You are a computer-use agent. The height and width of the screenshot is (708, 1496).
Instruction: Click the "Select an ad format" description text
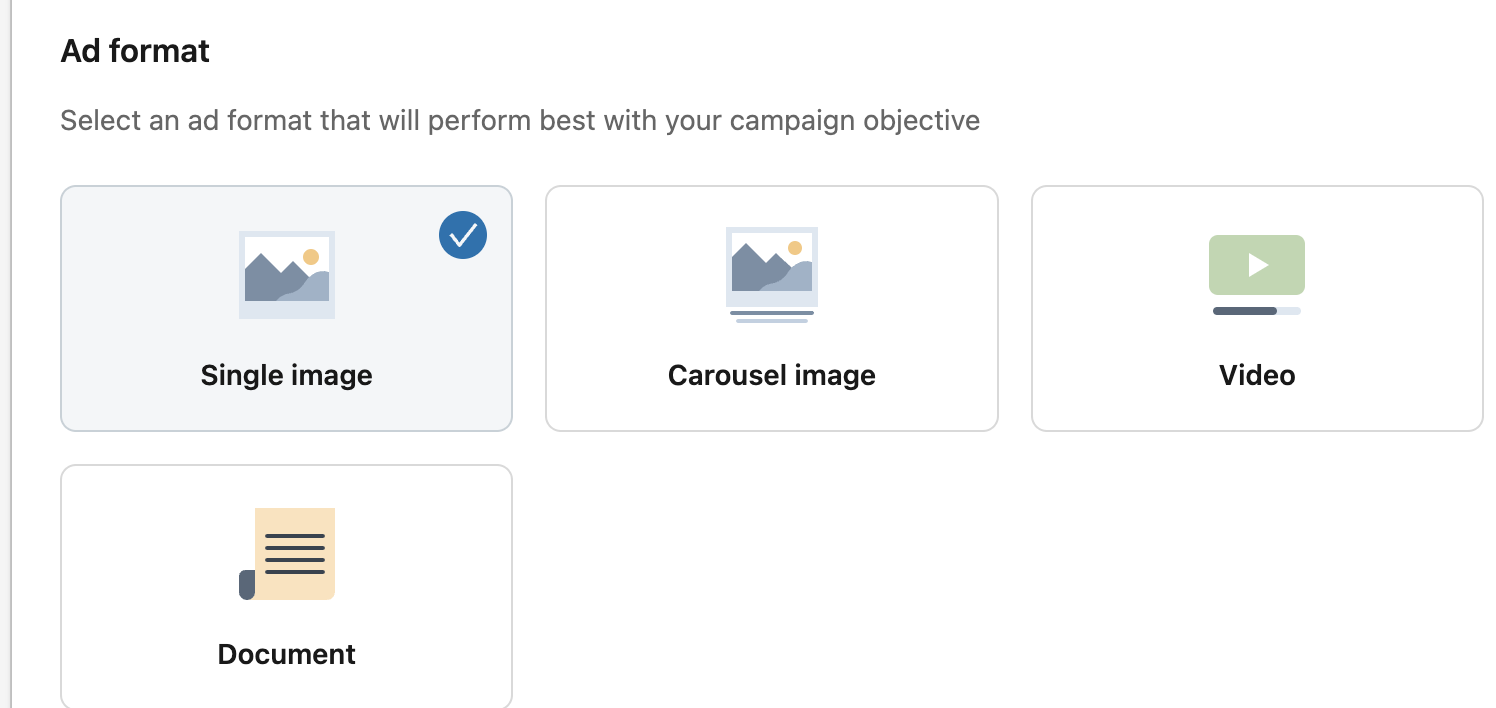(x=520, y=121)
